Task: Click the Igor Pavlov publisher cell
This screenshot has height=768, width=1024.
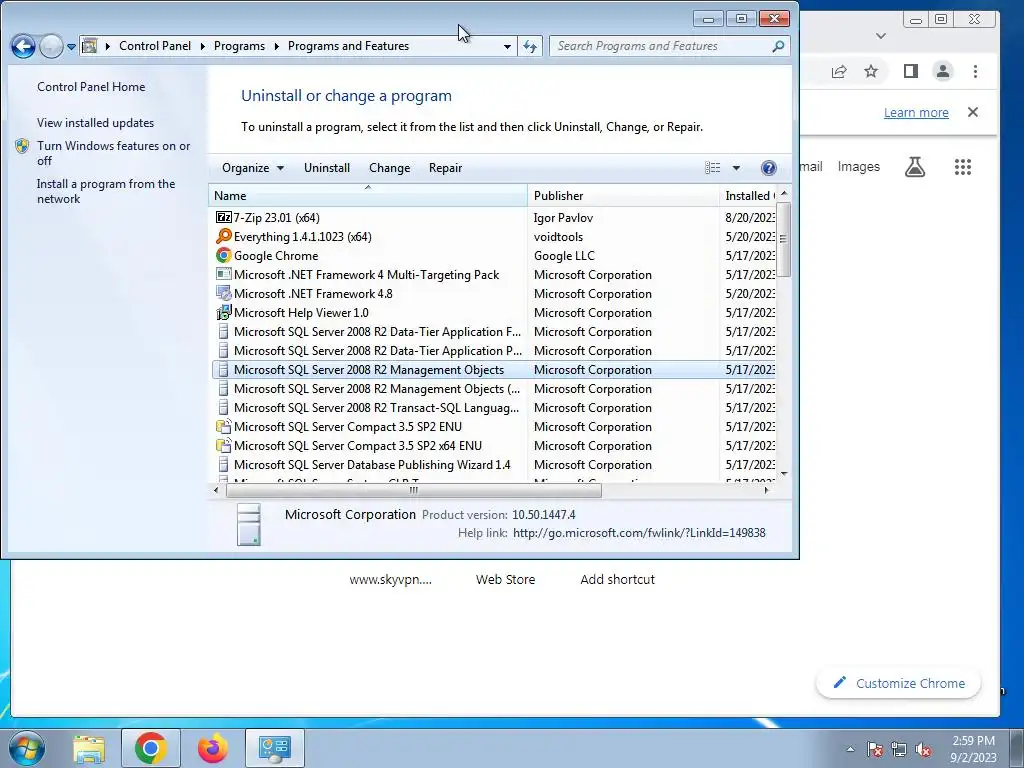Action: coord(563,217)
